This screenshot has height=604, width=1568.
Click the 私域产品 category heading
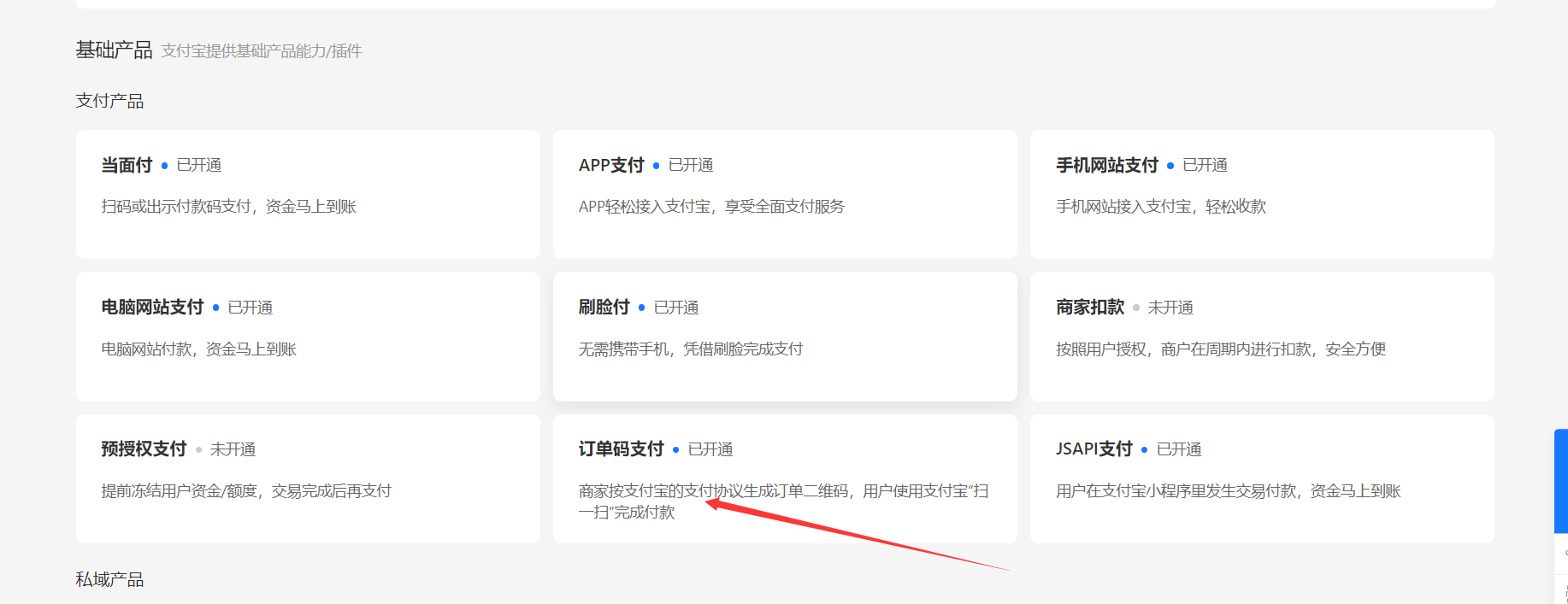click(109, 579)
